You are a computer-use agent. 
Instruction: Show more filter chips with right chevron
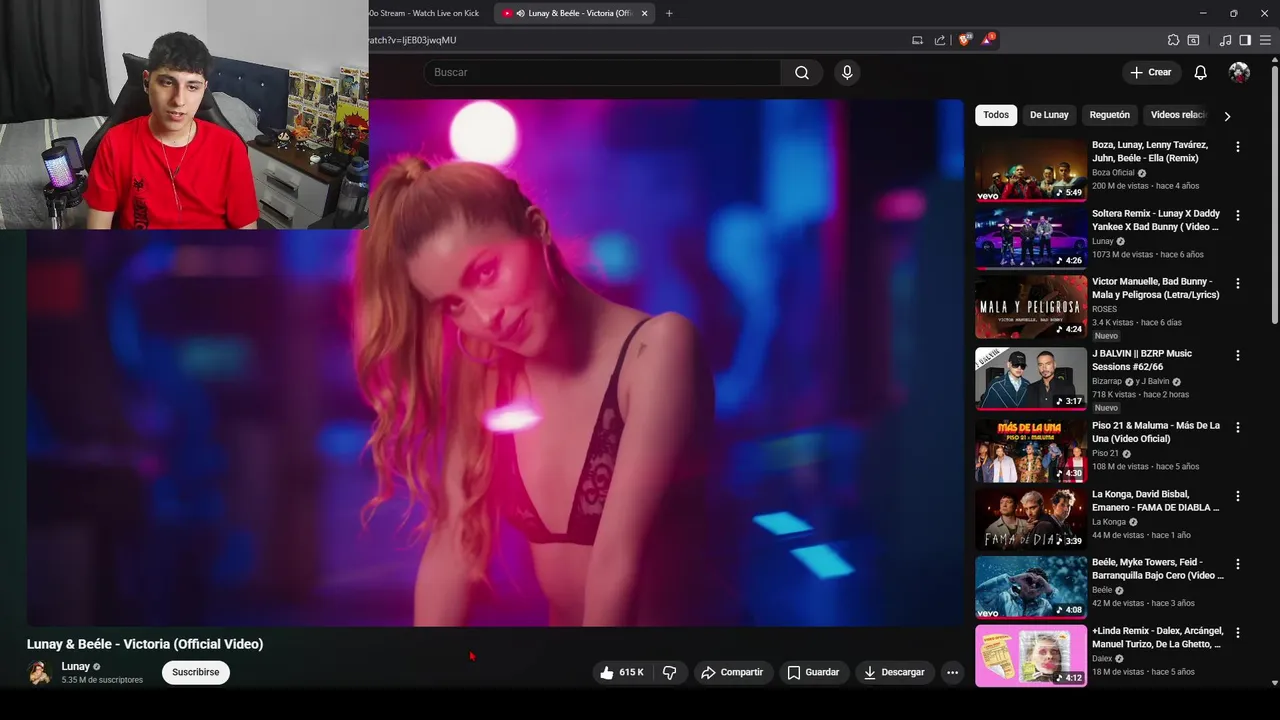(x=1227, y=116)
